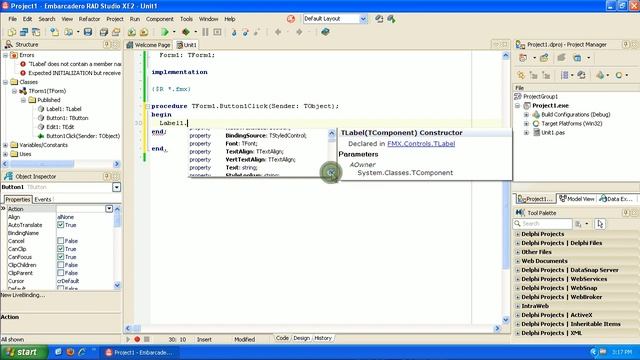
Task: Select Unit1.pas in Project Manager
Action: coord(553,133)
